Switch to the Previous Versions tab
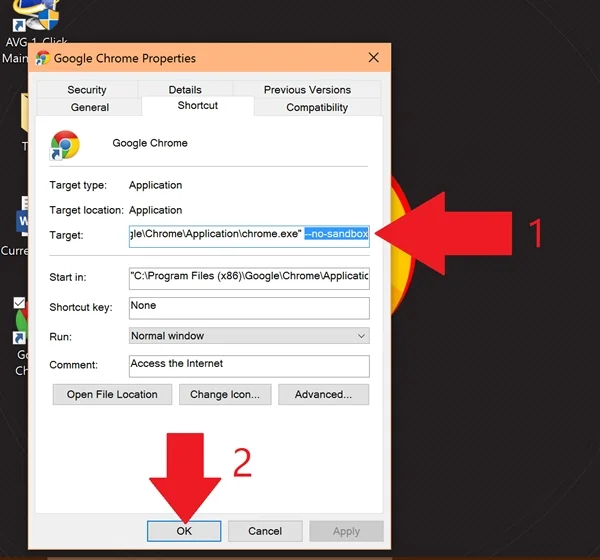600x560 pixels. (307, 90)
